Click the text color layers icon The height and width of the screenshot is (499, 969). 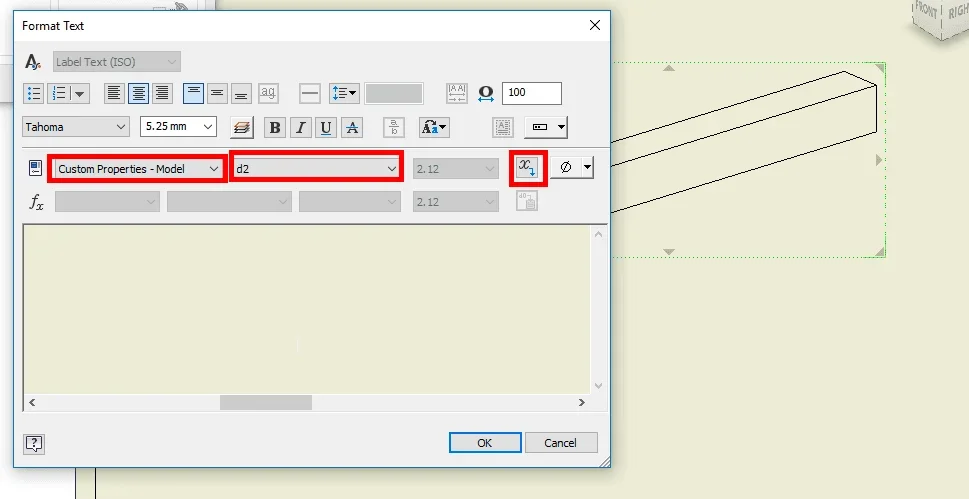click(x=242, y=128)
